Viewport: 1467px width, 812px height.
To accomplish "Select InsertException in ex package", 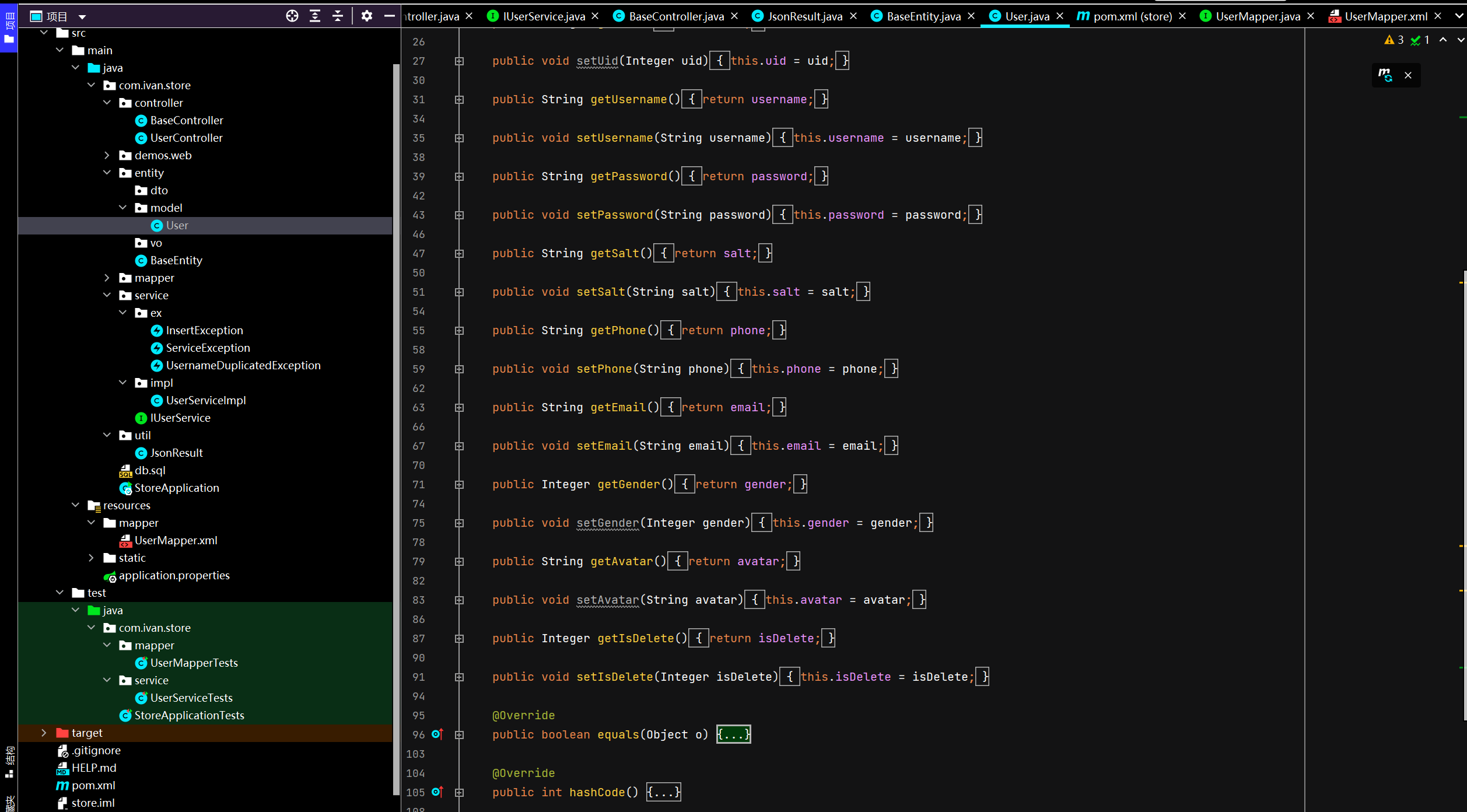I will click(x=204, y=330).
